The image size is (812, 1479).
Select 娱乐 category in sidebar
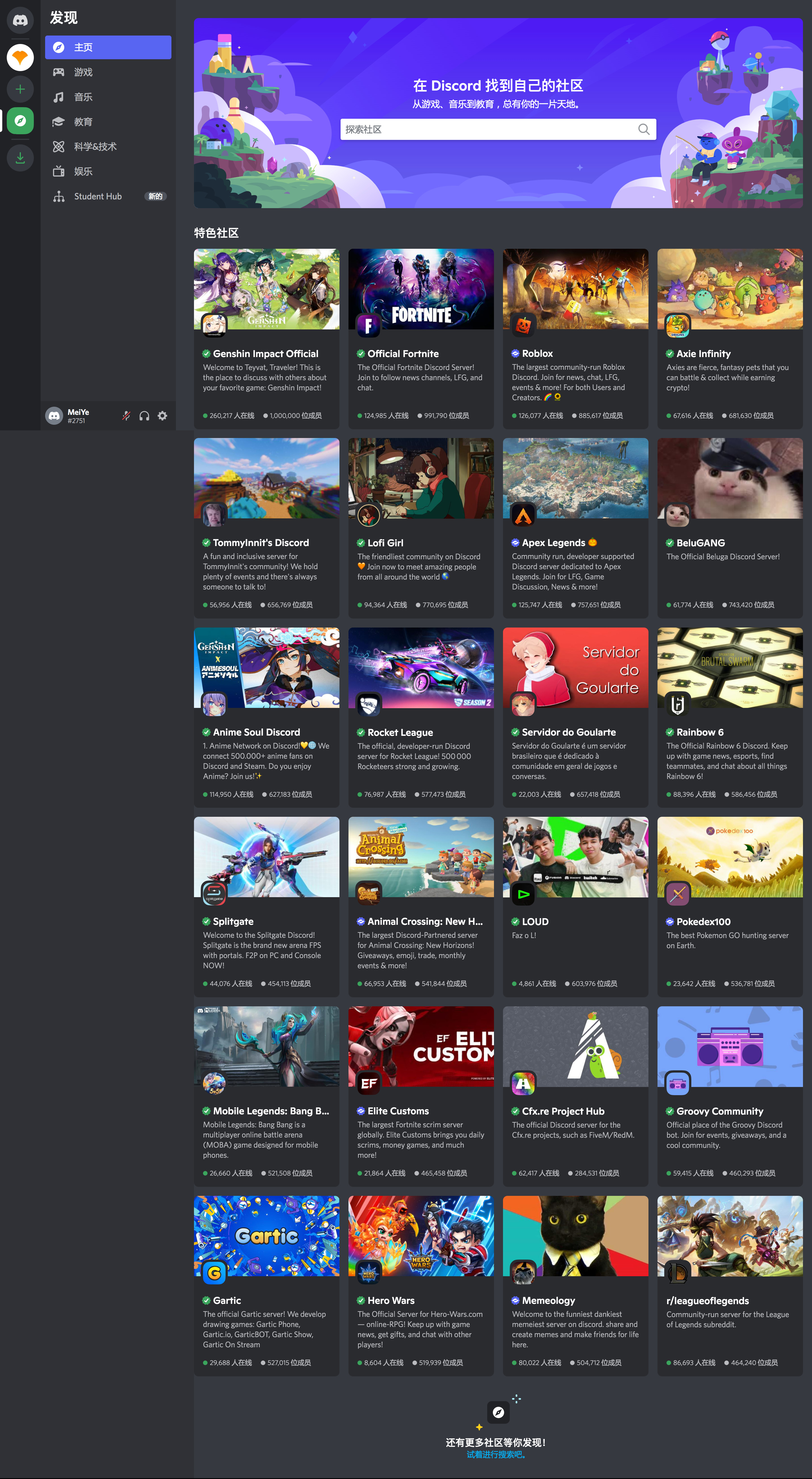pos(109,171)
